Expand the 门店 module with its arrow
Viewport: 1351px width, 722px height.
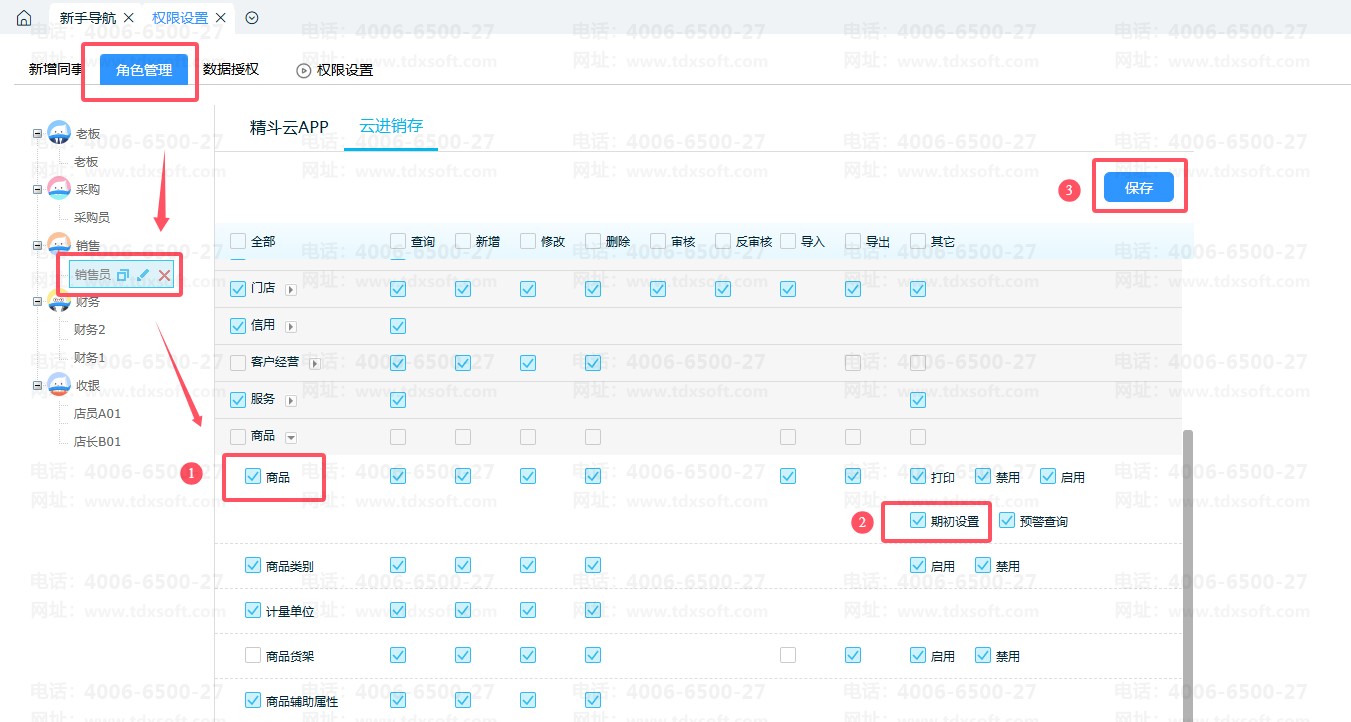(291, 289)
